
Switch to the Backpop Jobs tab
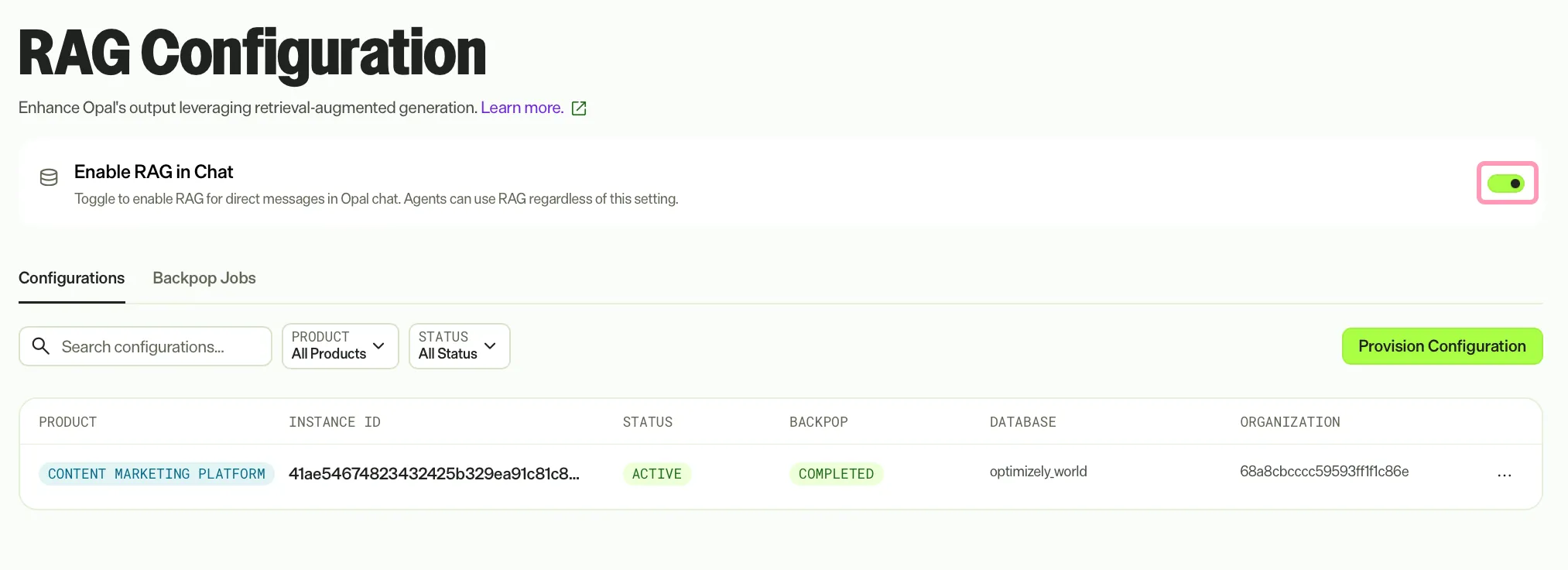tap(204, 278)
